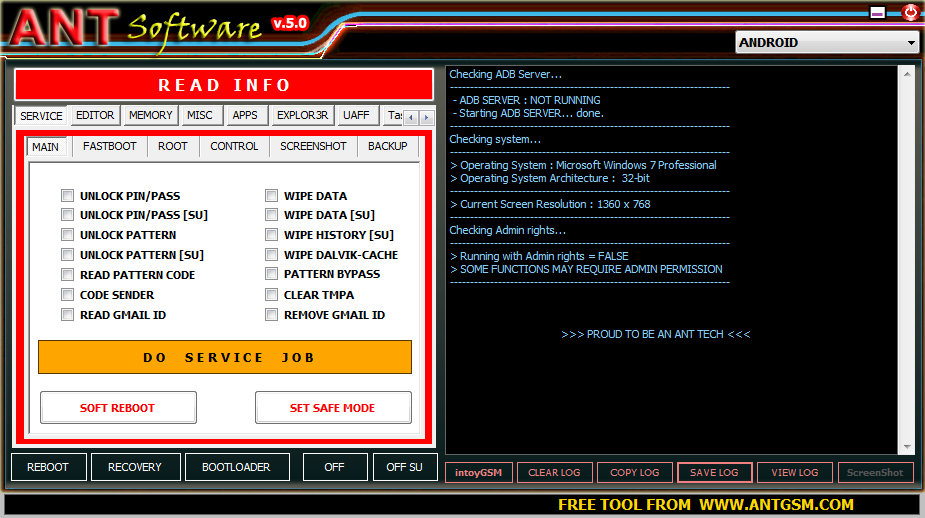This screenshot has width=925, height=518.
Task: Tick the CODE SENDER checkbox
Action: (67, 295)
